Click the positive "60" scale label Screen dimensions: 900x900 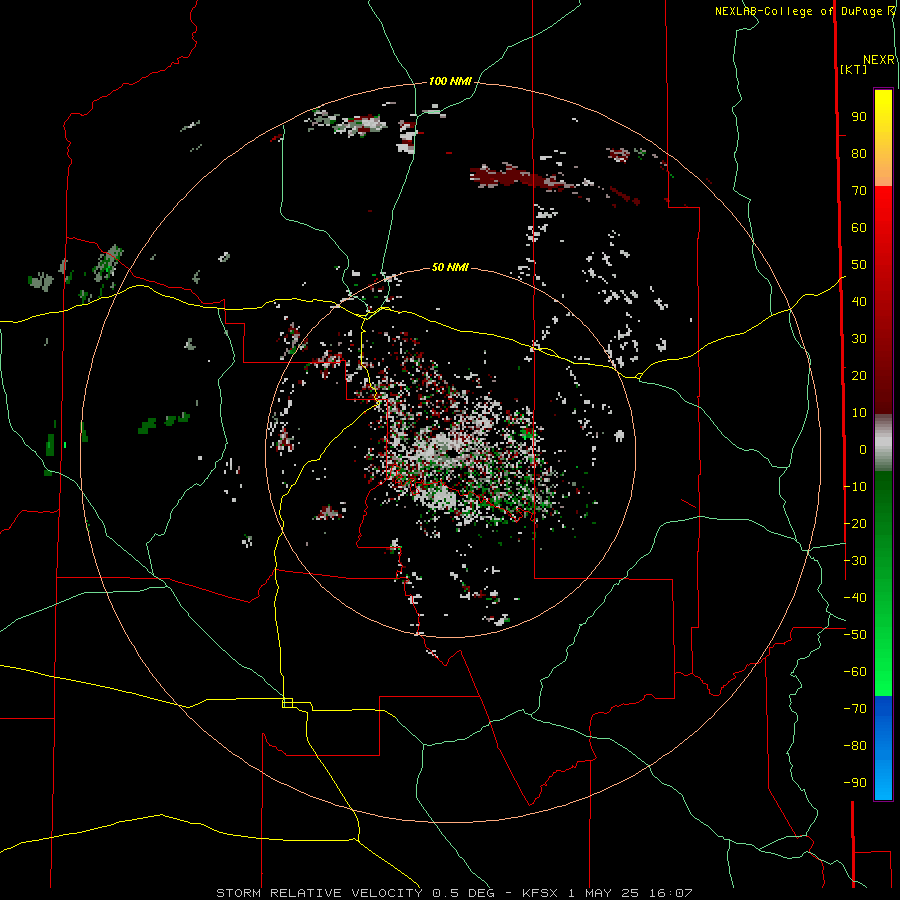click(859, 228)
